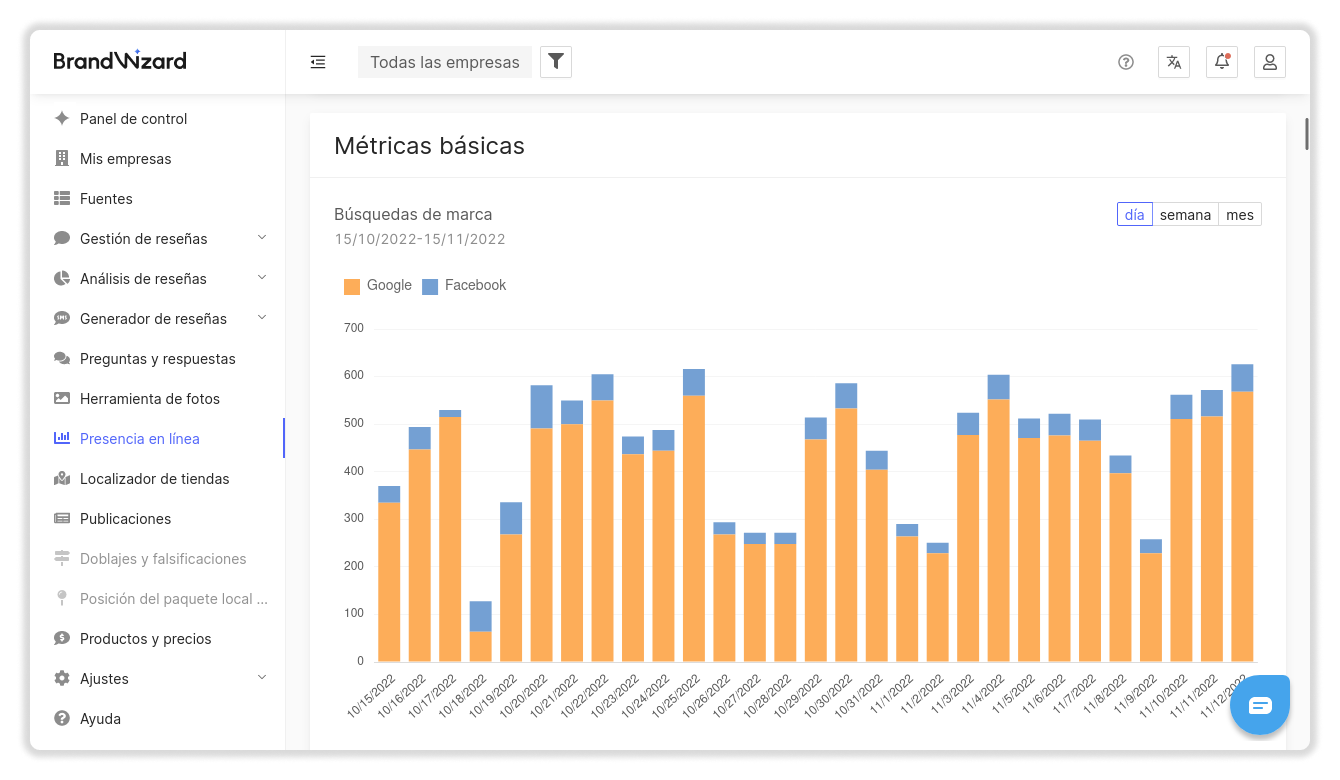
Task: Open the user profile icon
Action: [x=1270, y=62]
